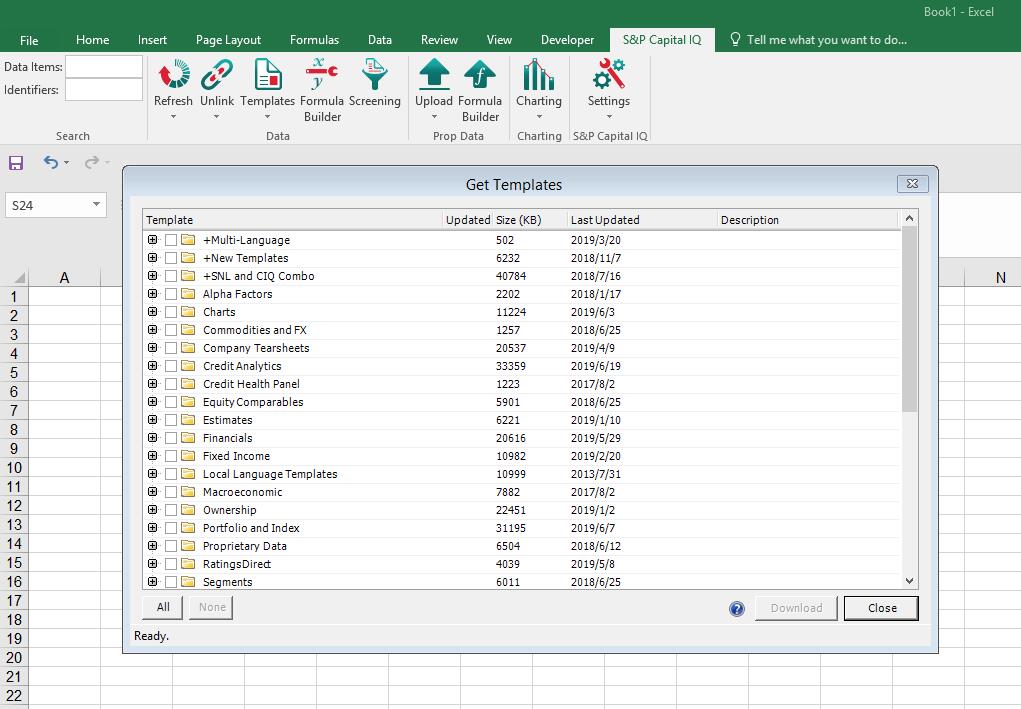Screen dimensions: 1021x709
Task: Open Formula Builder in Data group
Action: coord(321,76)
